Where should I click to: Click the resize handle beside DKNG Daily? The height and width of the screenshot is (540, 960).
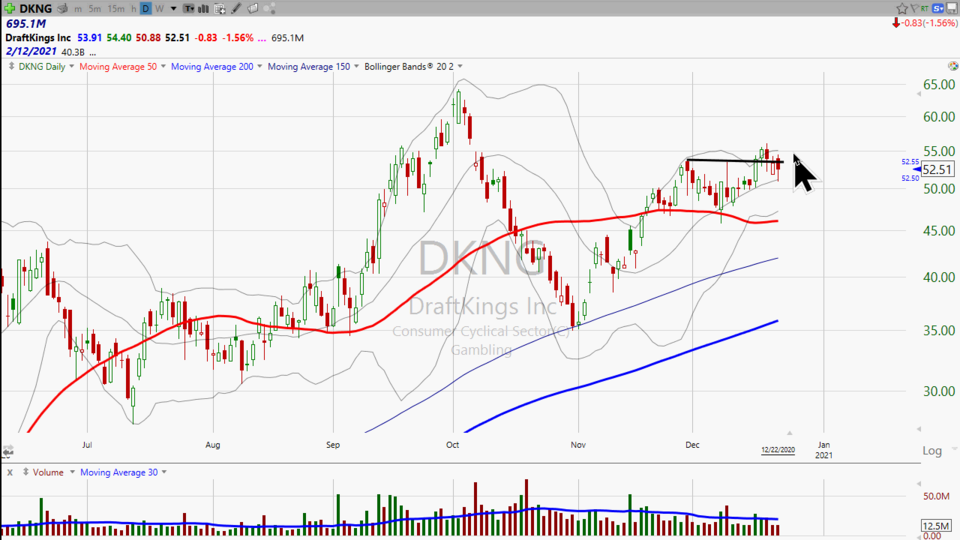(x=11, y=66)
